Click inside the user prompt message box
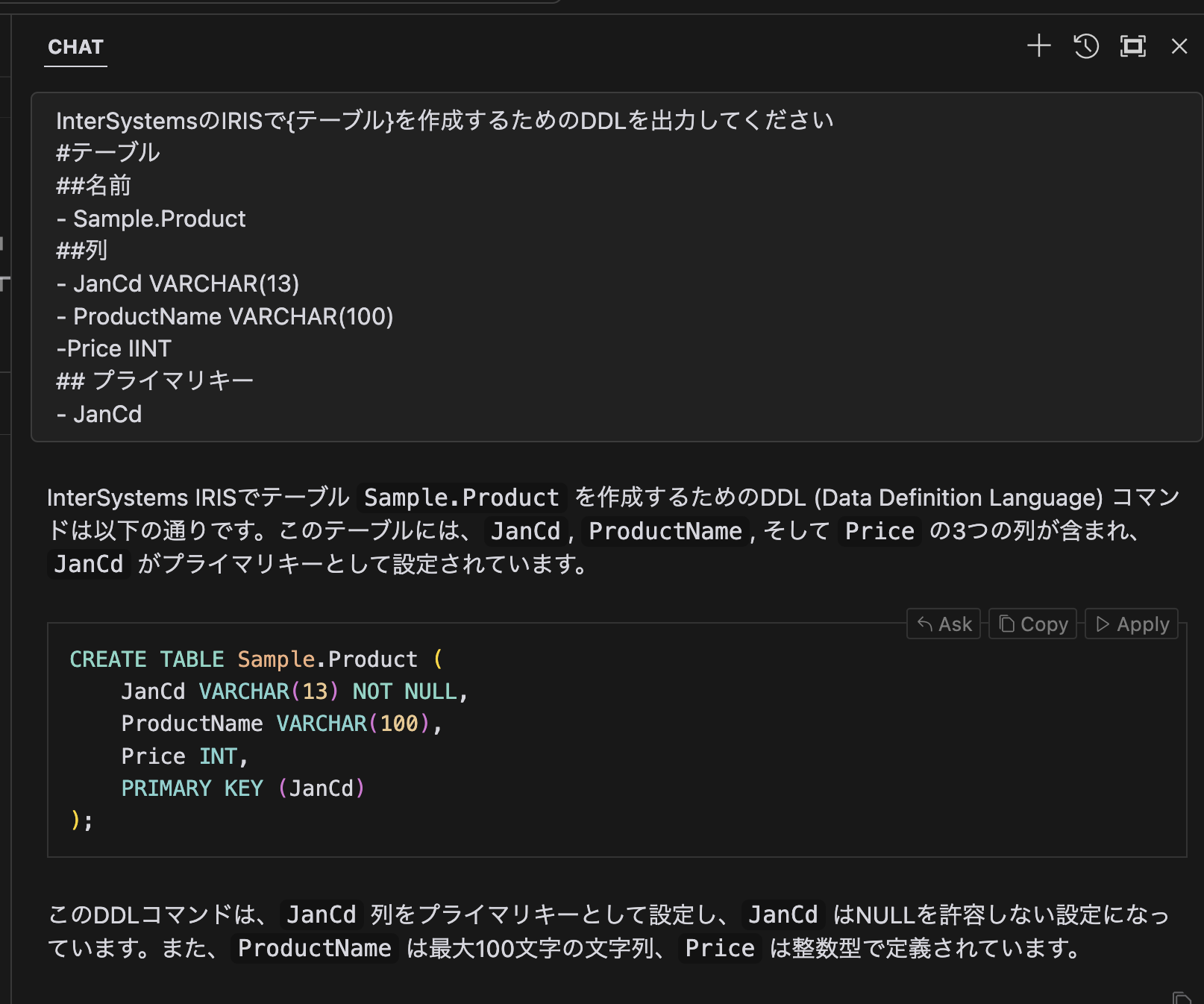This screenshot has height=1004, width=1204. [616, 267]
